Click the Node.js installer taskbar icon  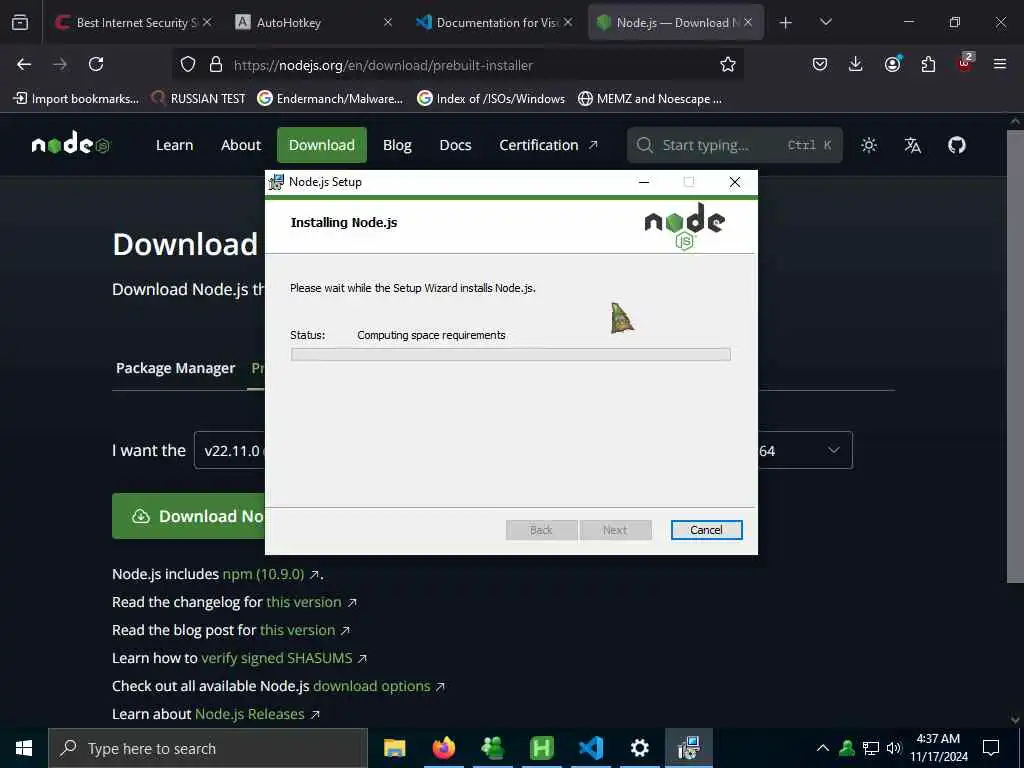coord(688,748)
